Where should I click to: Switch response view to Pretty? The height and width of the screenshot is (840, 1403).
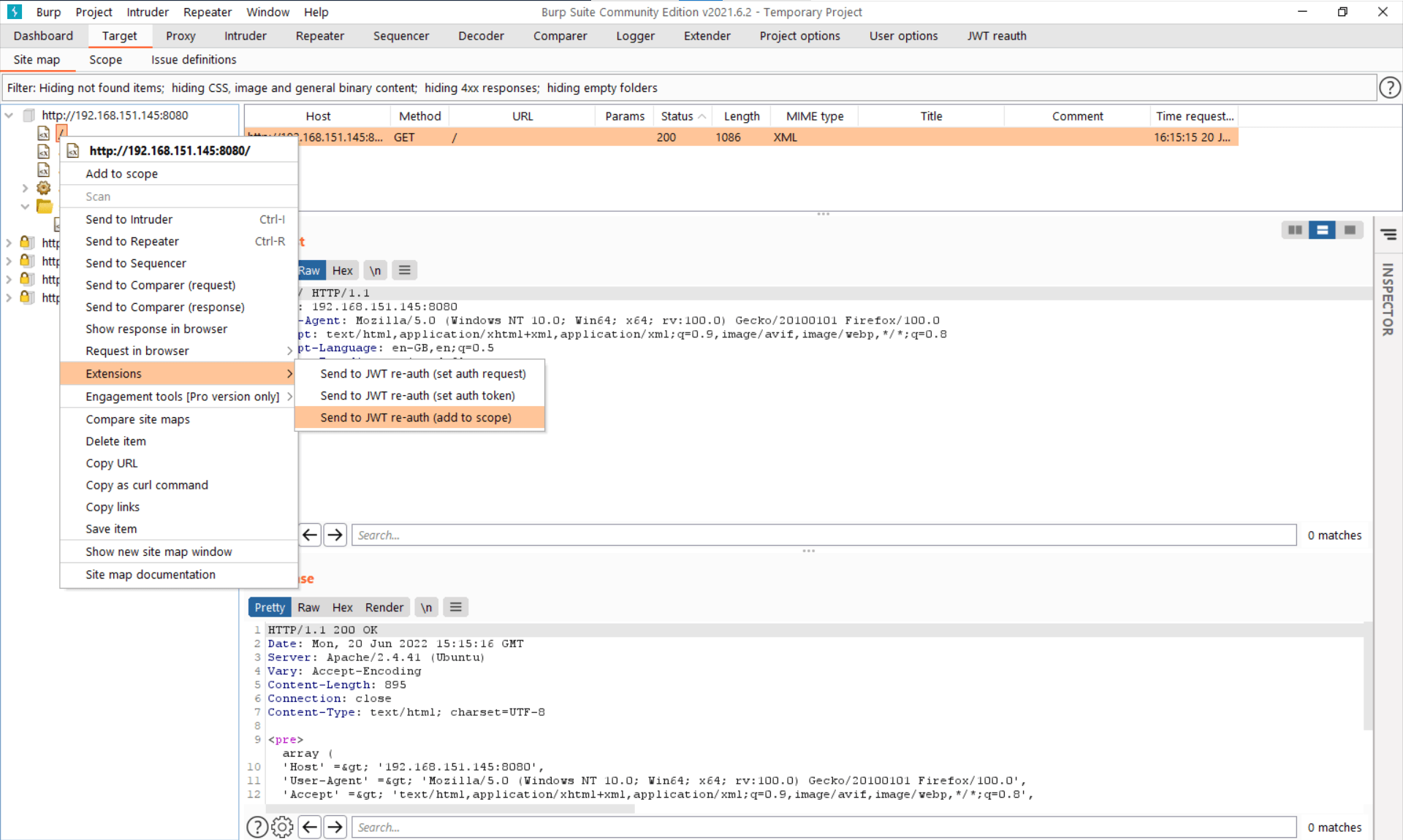tap(270, 607)
